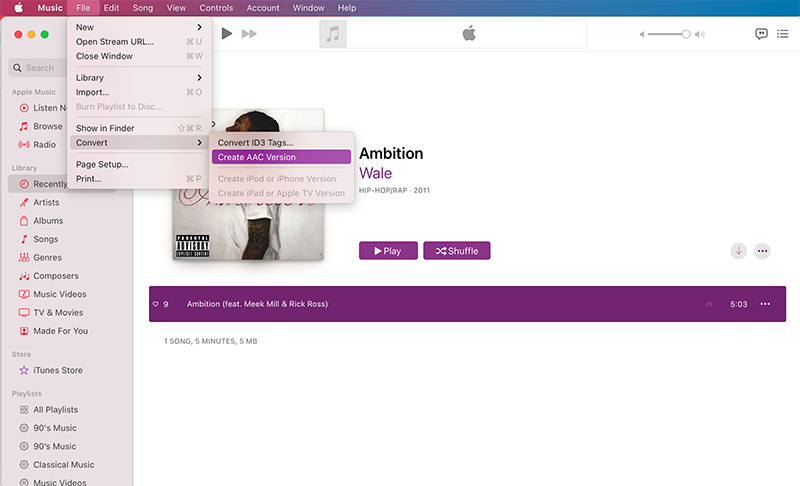Select Create AAC Version menu item
The height and width of the screenshot is (486, 800).
pos(281,157)
